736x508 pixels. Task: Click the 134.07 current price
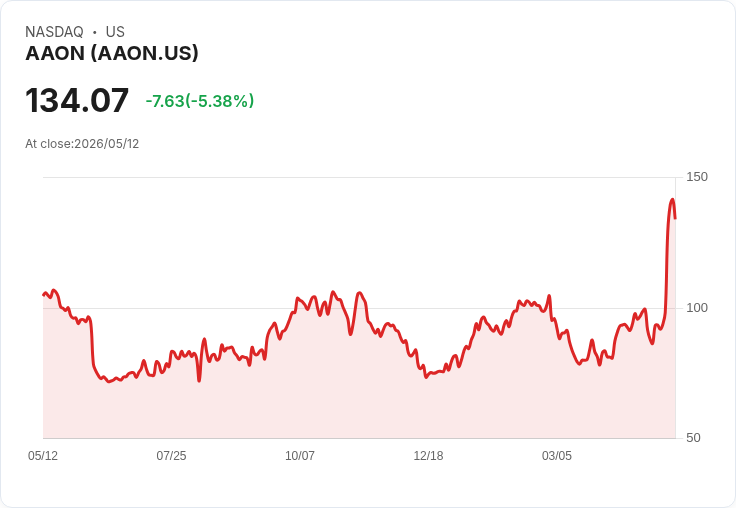(x=77, y=100)
